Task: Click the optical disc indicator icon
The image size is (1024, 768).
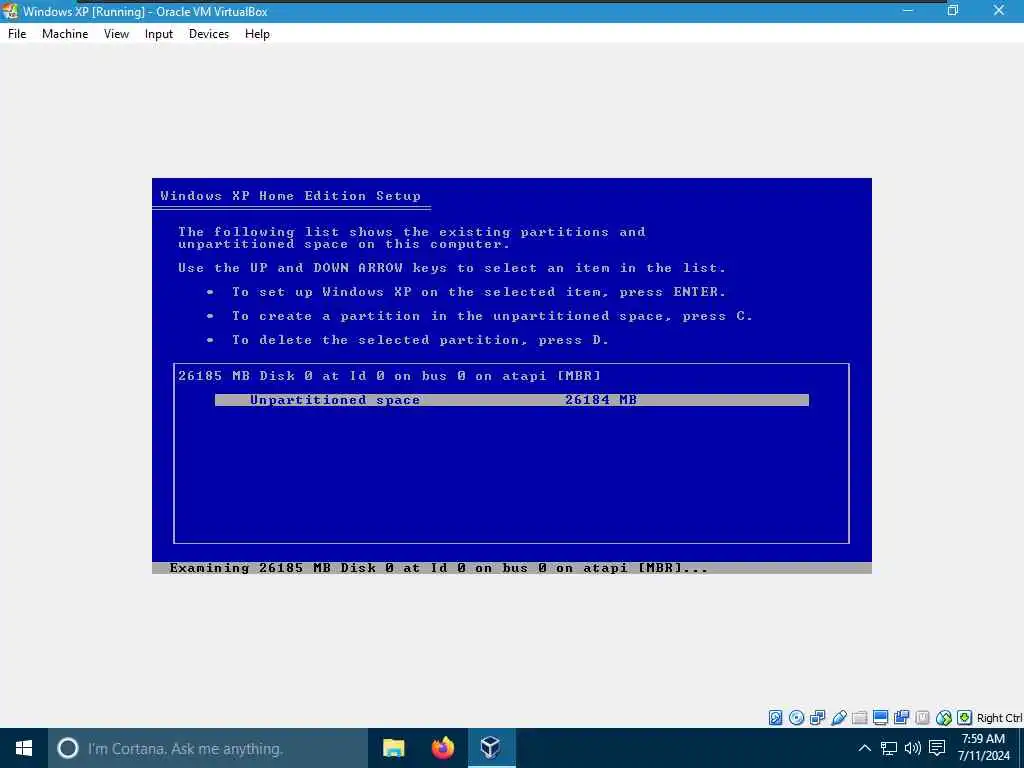Action: point(796,718)
